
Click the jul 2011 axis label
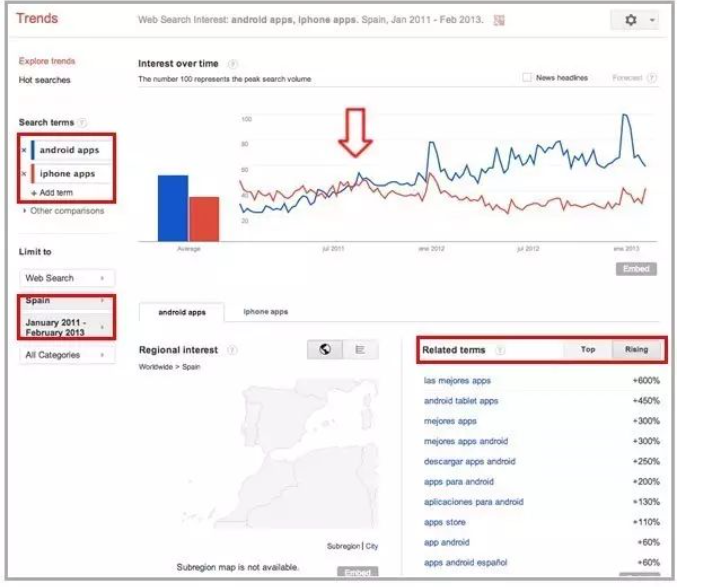coord(333,249)
